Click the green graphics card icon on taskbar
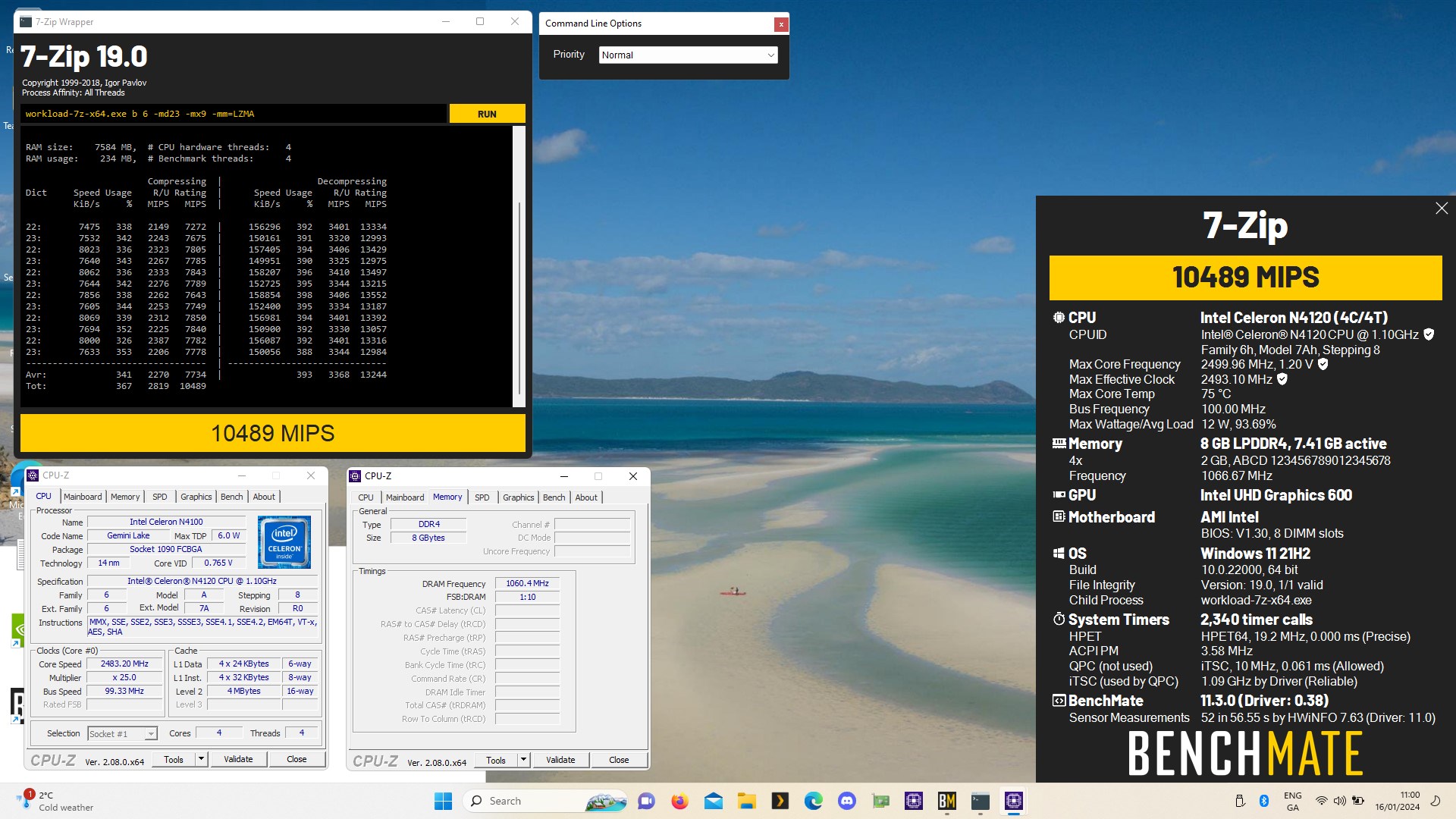The width and height of the screenshot is (1456, 819). point(880,801)
